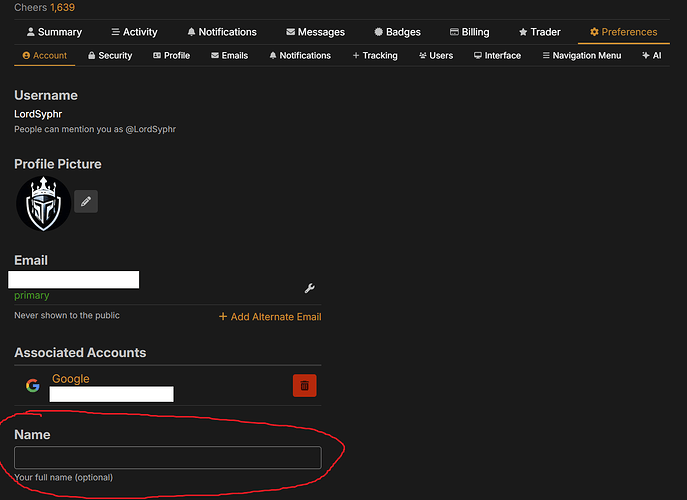The image size is (687, 500).
Task: Open the Tracking sub-tab
Action: coord(375,56)
